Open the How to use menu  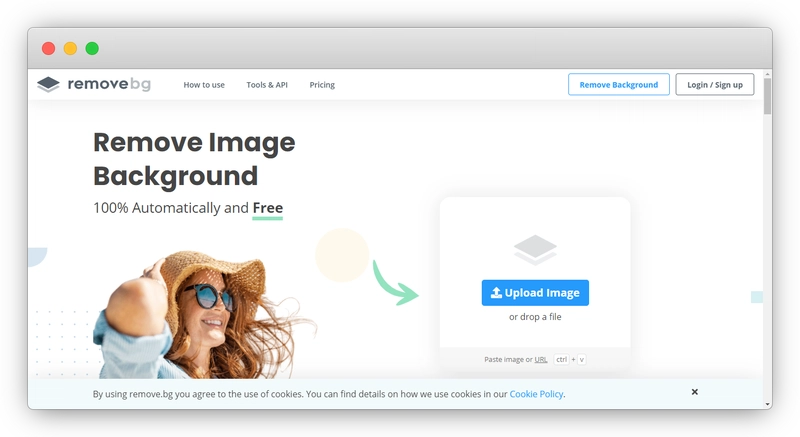(204, 85)
